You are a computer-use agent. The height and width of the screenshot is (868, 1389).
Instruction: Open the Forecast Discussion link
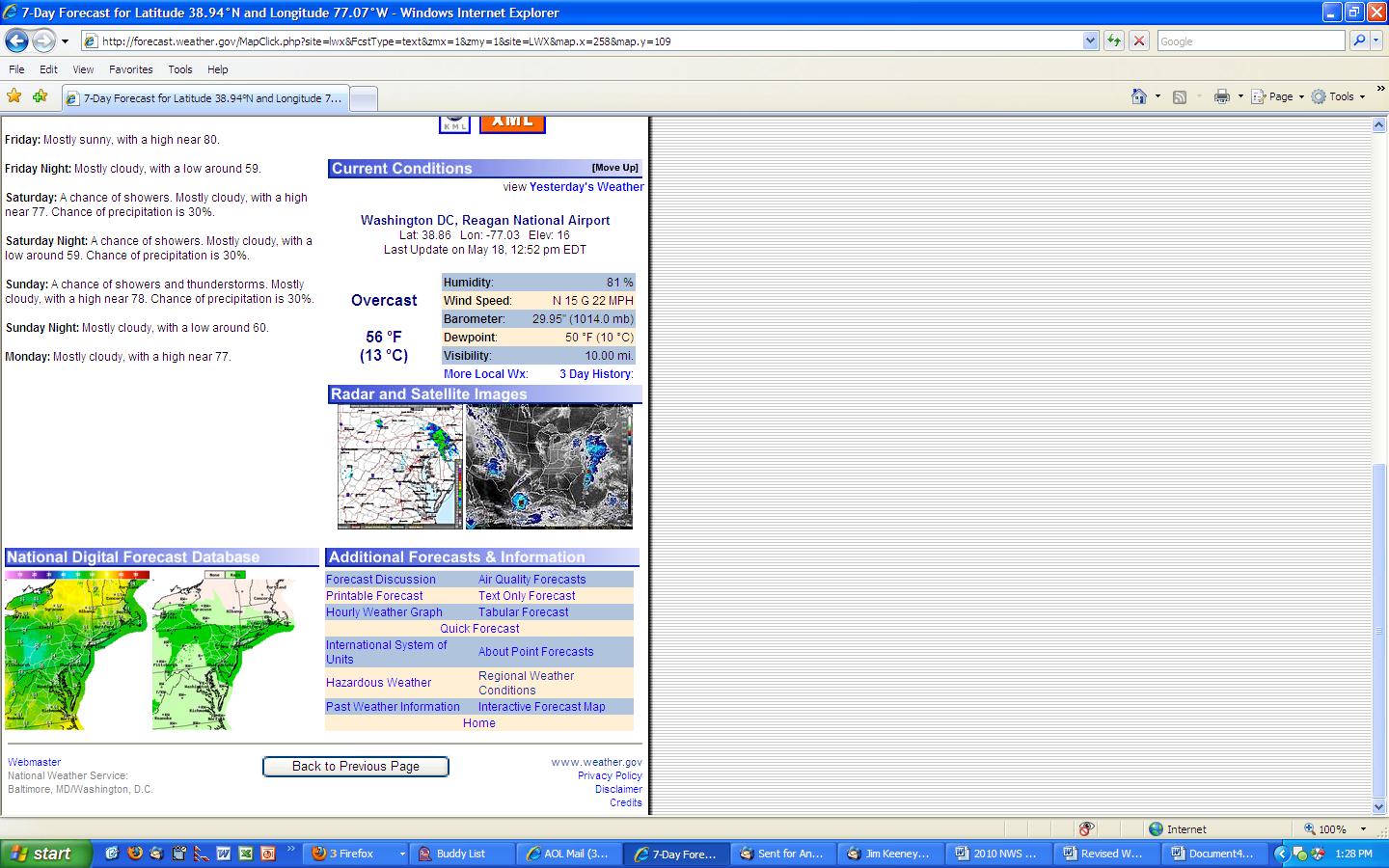click(381, 580)
